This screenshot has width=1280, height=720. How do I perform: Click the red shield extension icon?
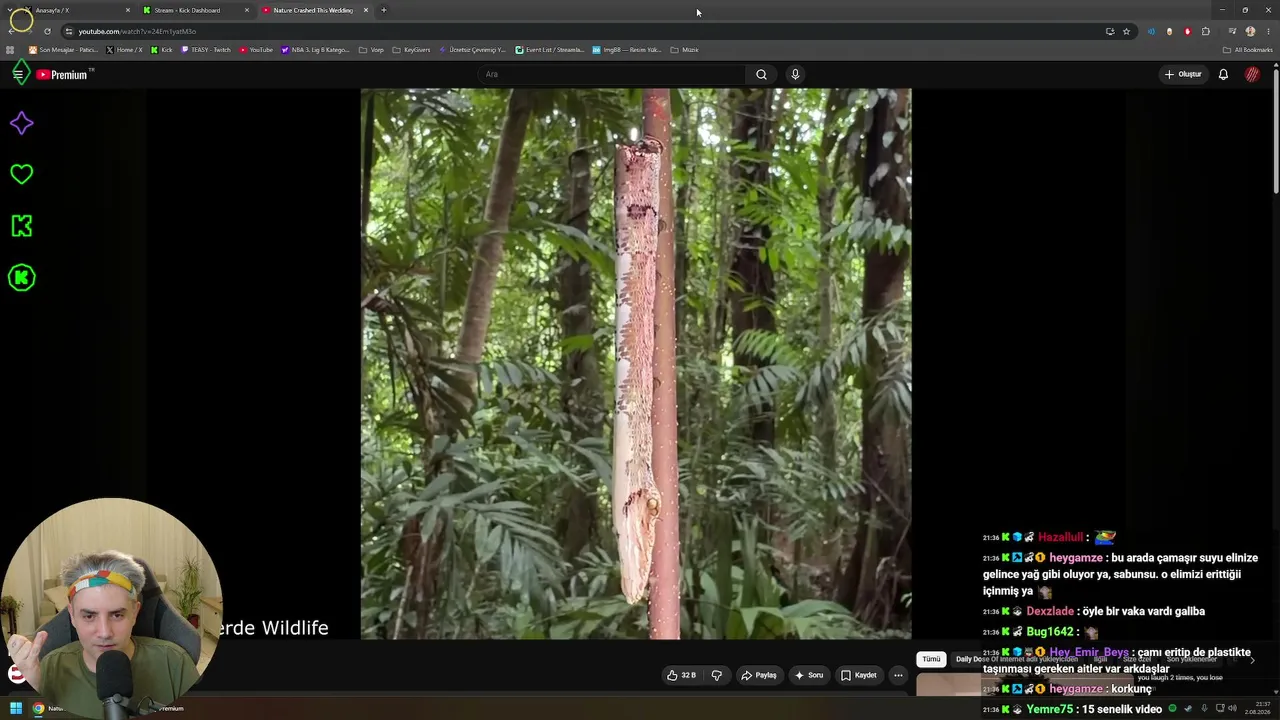pos(1187,31)
